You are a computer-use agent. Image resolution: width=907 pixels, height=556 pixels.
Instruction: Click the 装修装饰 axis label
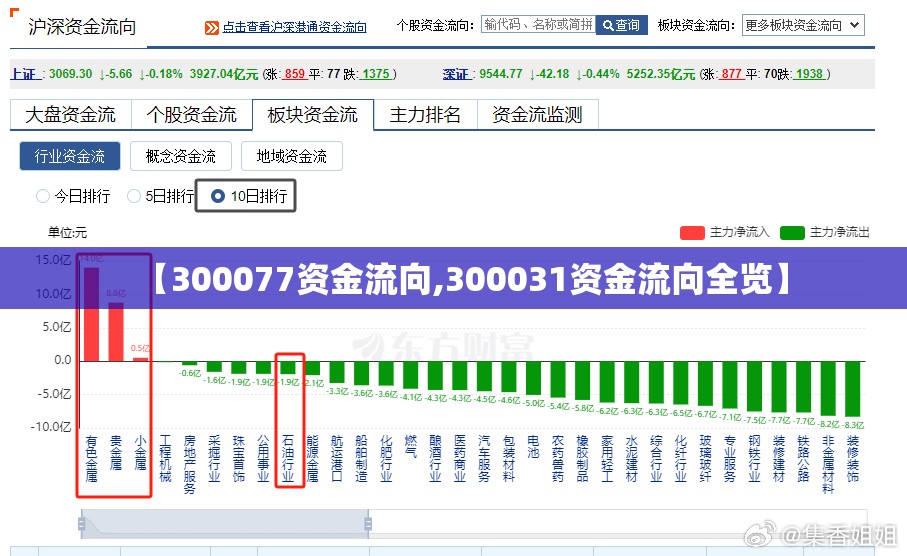(x=853, y=459)
